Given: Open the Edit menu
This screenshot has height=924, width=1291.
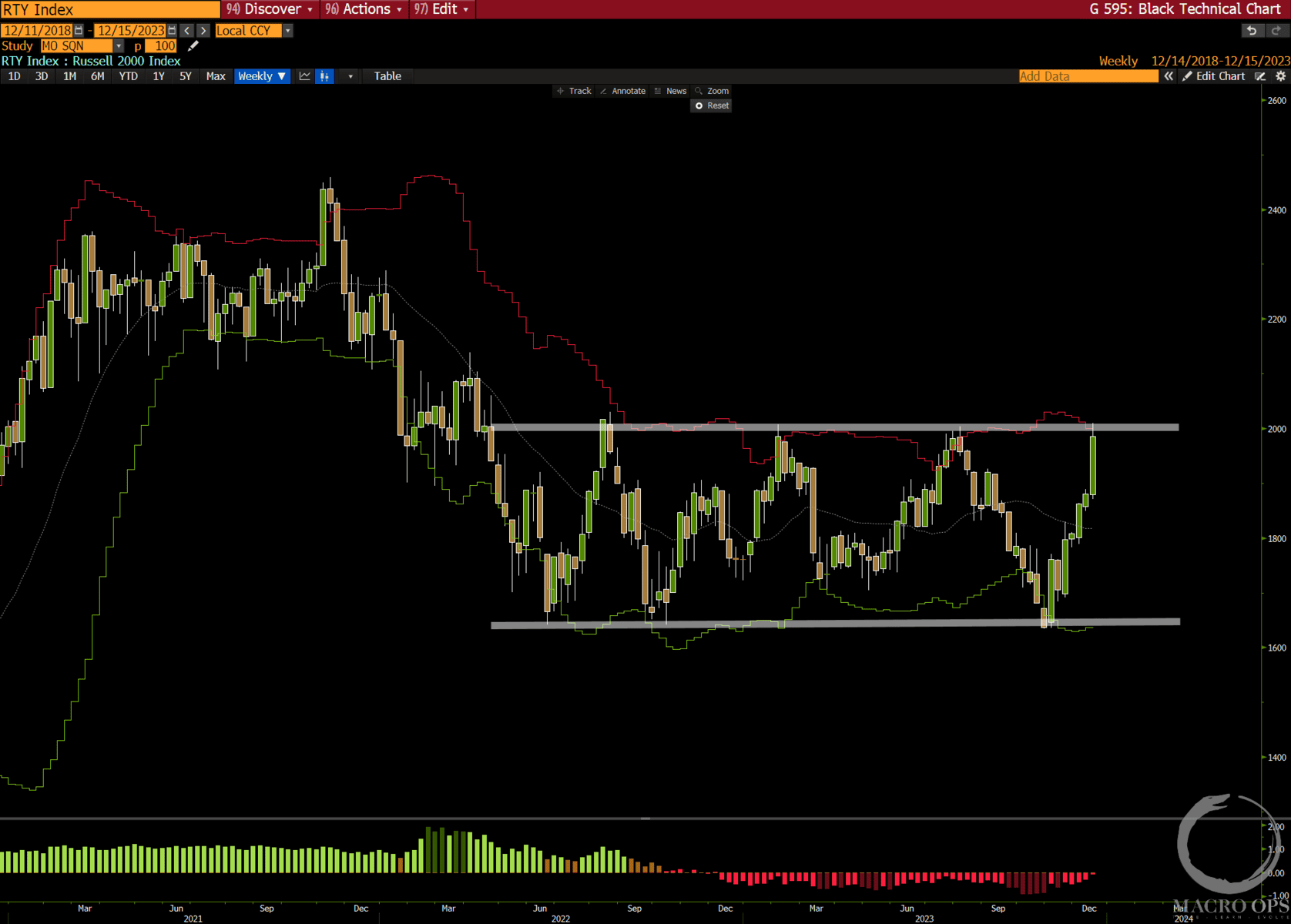Looking at the screenshot, I should (x=441, y=9).
